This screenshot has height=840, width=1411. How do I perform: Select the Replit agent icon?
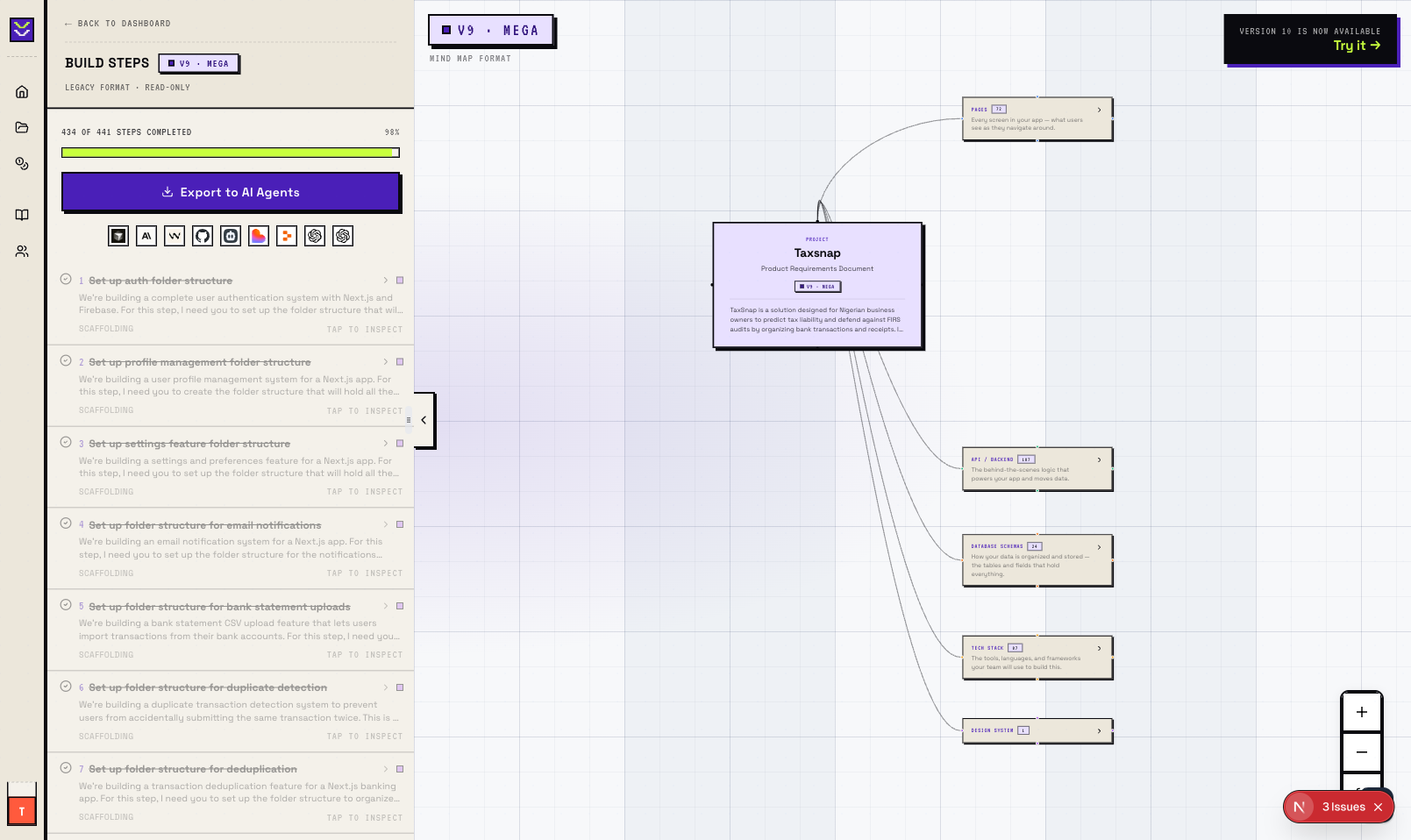point(287,236)
